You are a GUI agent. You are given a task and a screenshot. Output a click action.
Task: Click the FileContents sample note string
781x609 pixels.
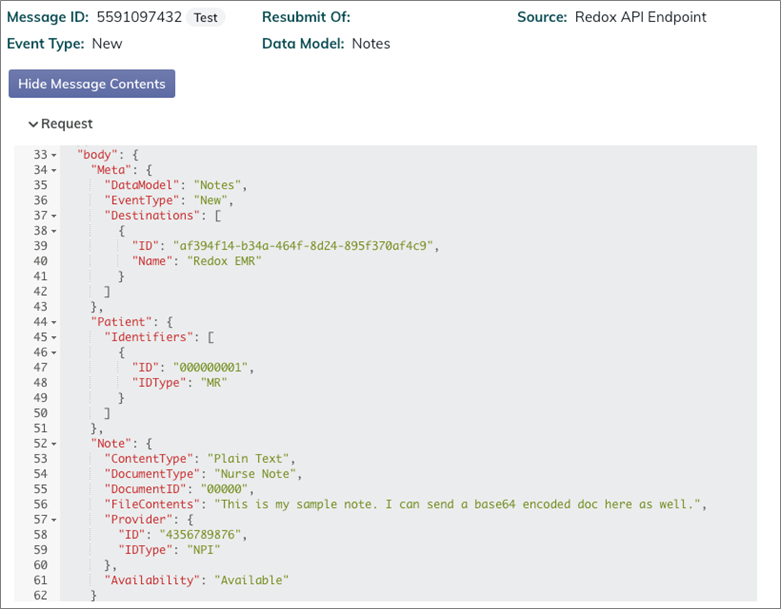tap(457, 504)
